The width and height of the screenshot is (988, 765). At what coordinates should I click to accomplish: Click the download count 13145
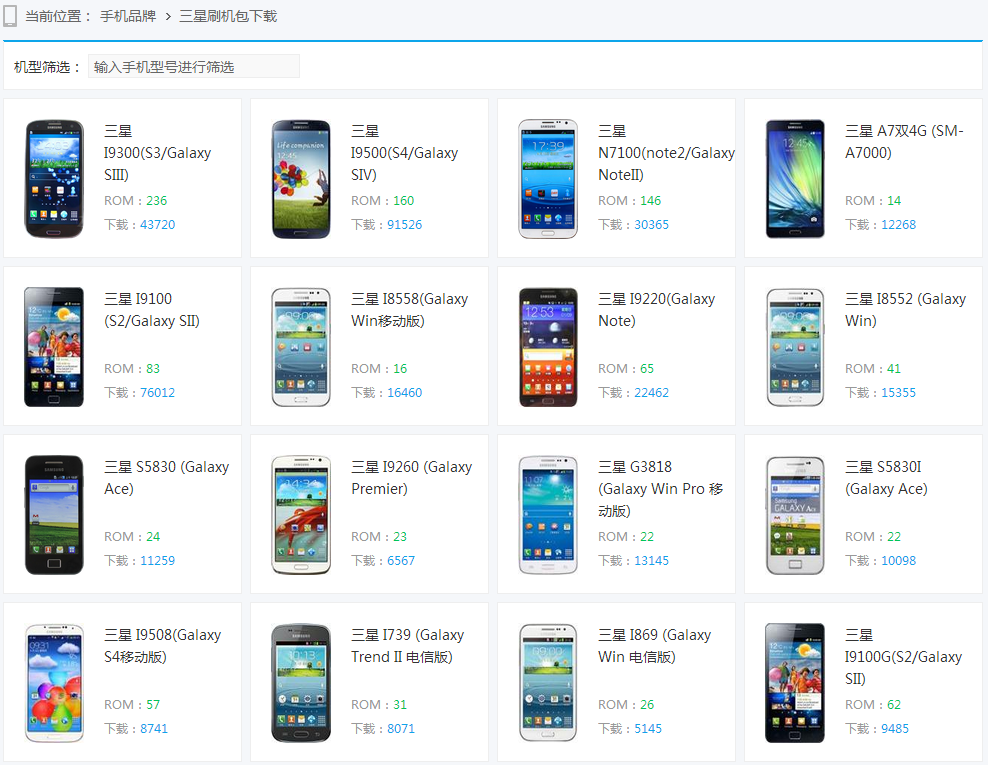pyautogui.click(x=652, y=561)
